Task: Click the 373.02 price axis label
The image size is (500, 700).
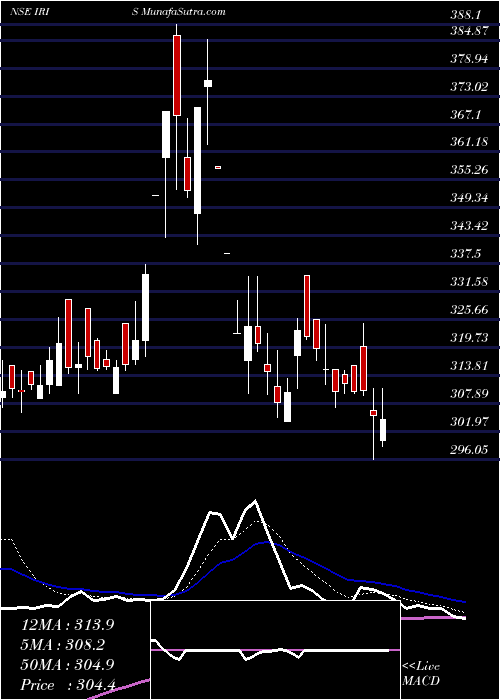Action: [469, 87]
